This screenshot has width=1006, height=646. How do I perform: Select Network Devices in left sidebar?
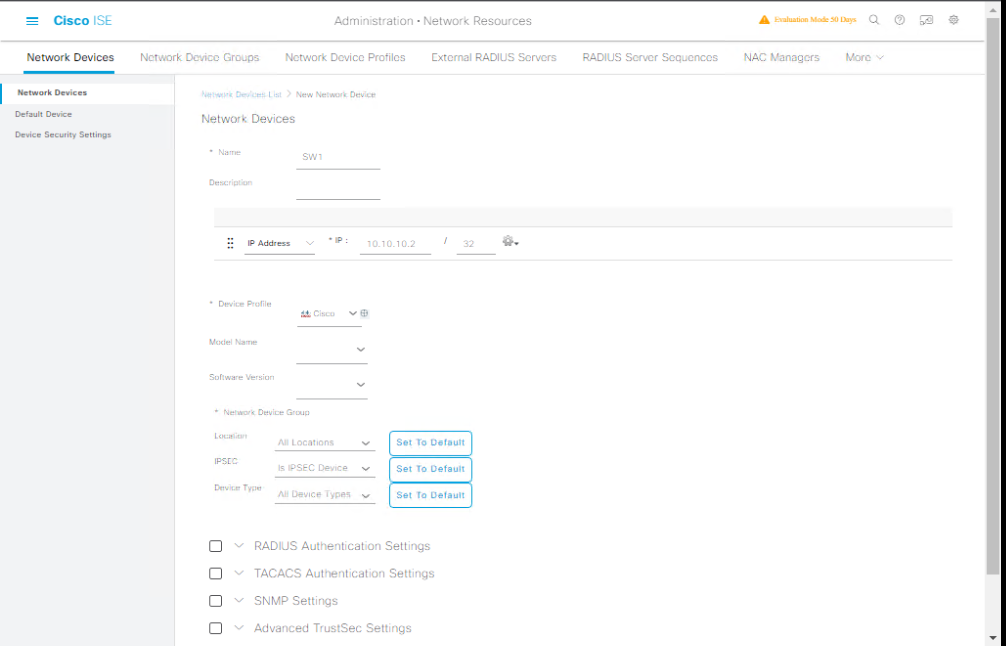tap(87, 93)
